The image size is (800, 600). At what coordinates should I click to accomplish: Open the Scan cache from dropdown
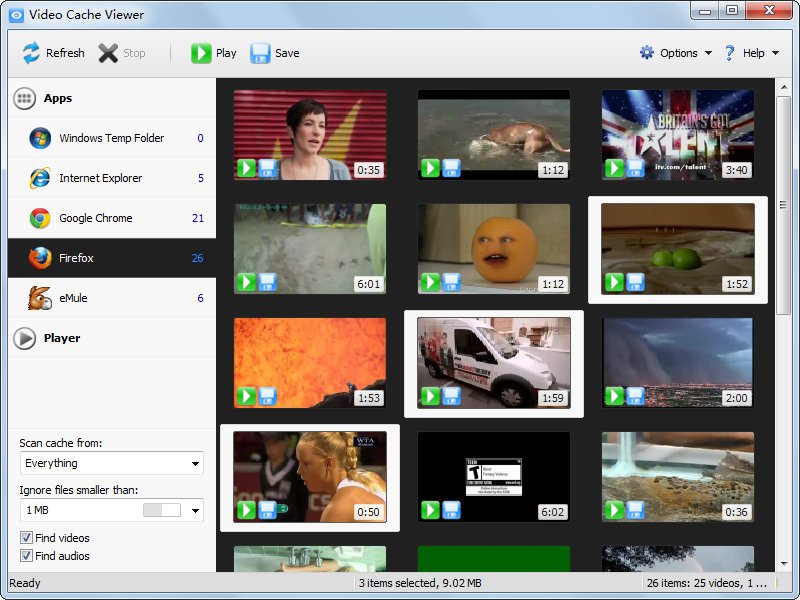click(111, 463)
